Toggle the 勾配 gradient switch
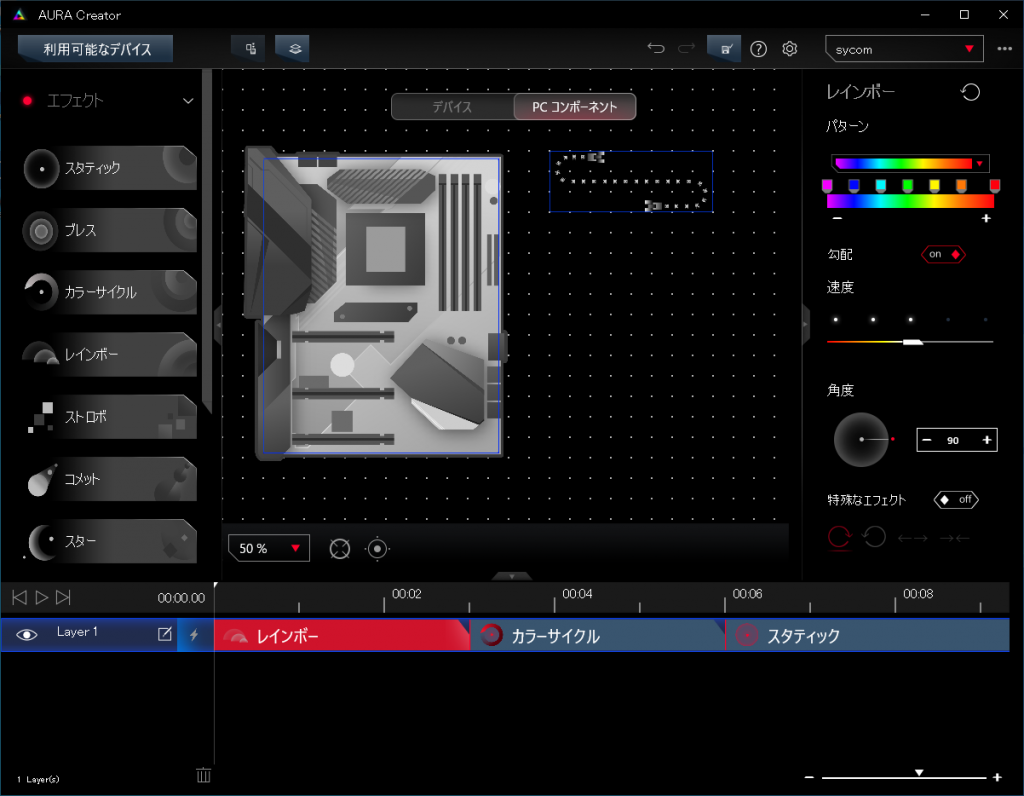The width and height of the screenshot is (1024, 796). (x=943, y=254)
